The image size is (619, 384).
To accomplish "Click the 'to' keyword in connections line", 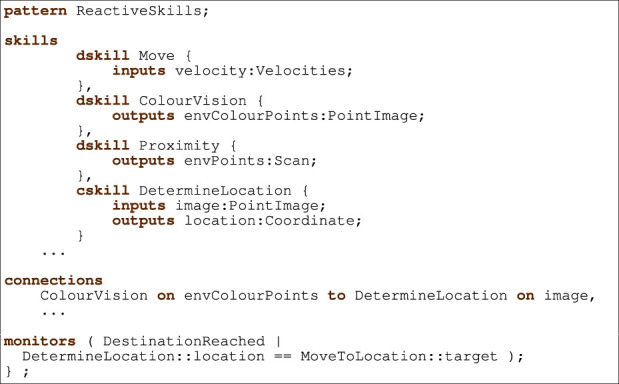I will click(336, 296).
